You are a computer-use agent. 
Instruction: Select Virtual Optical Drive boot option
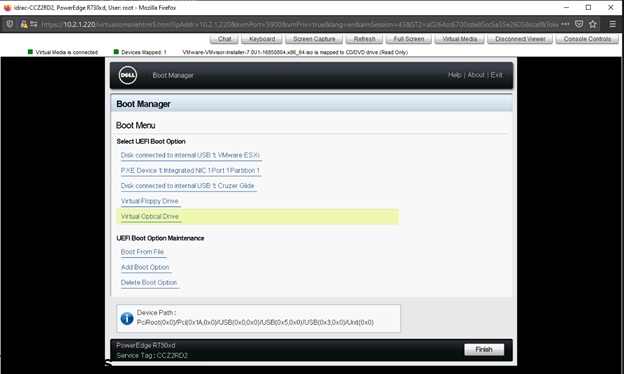pos(150,216)
